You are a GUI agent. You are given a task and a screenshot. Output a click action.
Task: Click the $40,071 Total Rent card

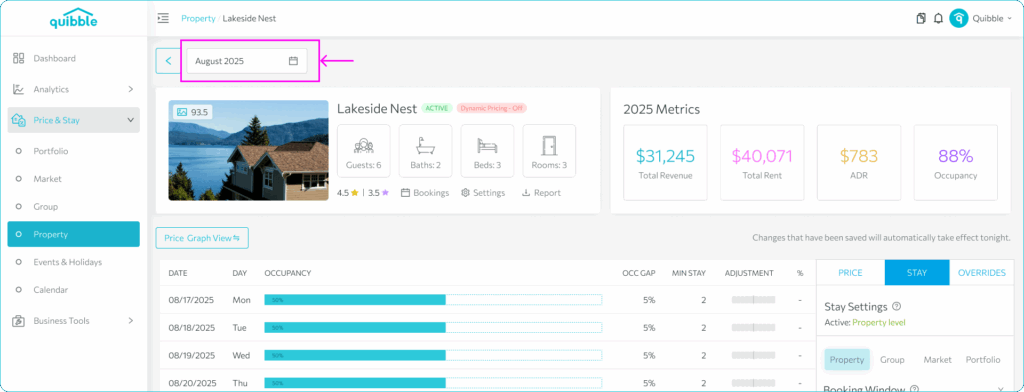click(x=762, y=163)
